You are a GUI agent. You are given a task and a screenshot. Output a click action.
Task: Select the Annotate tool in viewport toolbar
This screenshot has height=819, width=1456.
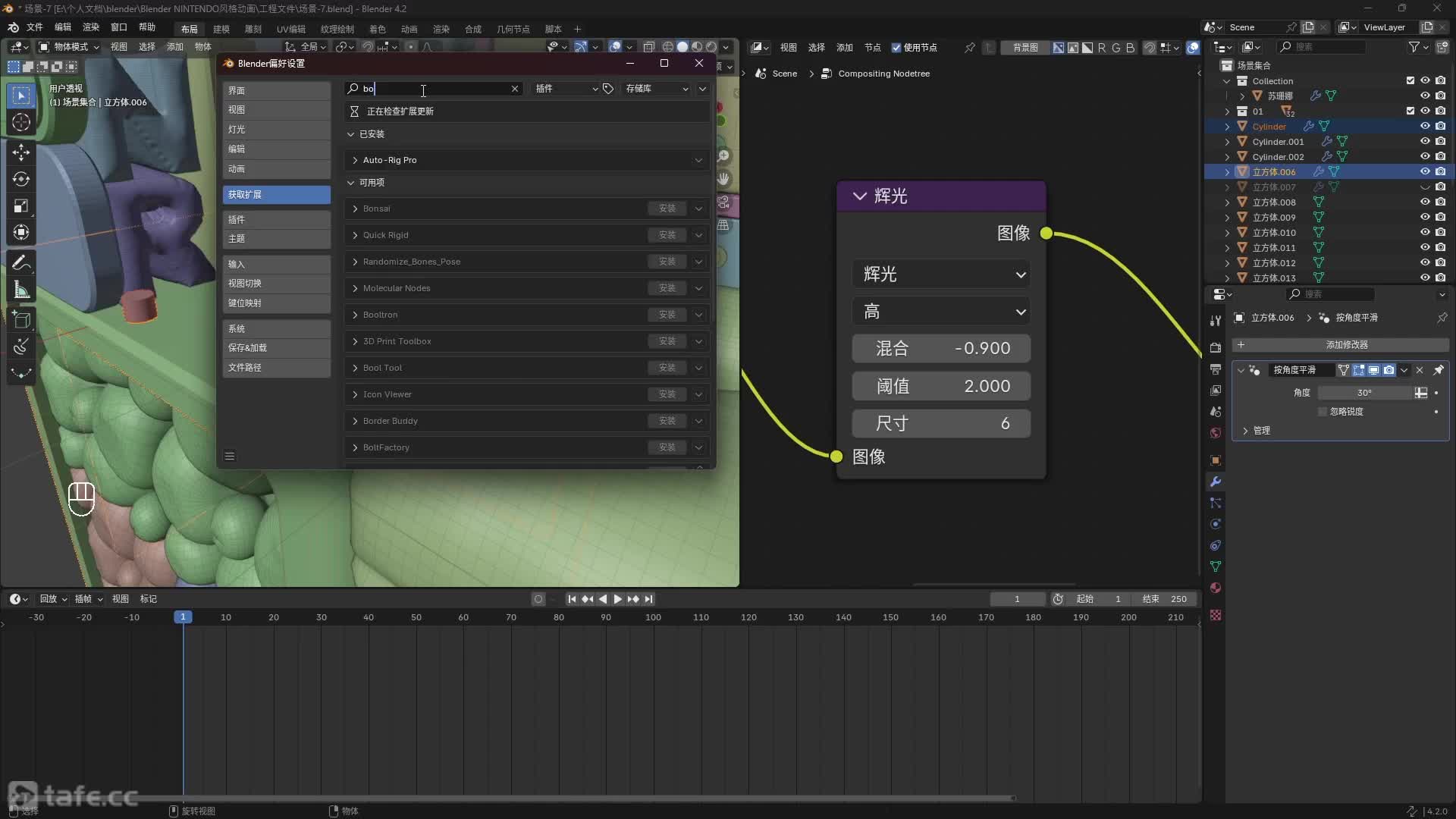pyautogui.click(x=21, y=262)
